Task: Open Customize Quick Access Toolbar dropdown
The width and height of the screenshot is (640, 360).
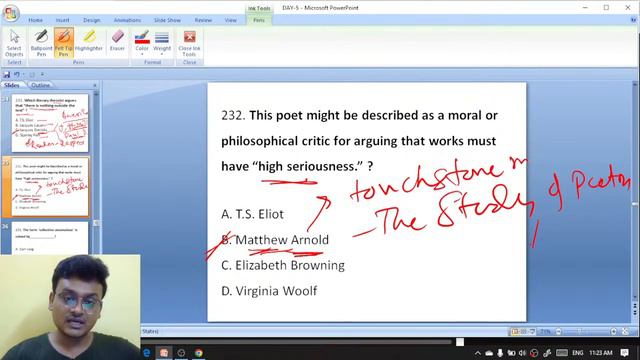Action: tap(42, 75)
